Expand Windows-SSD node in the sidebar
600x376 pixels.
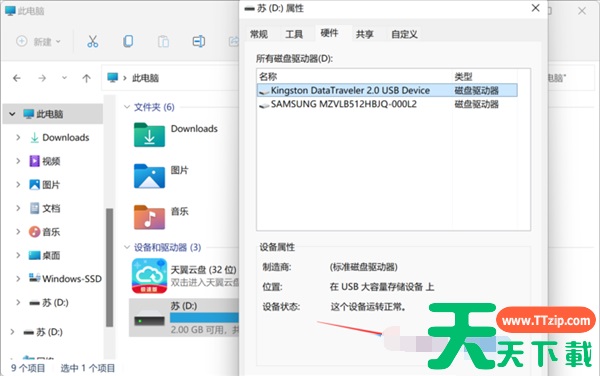point(18,279)
